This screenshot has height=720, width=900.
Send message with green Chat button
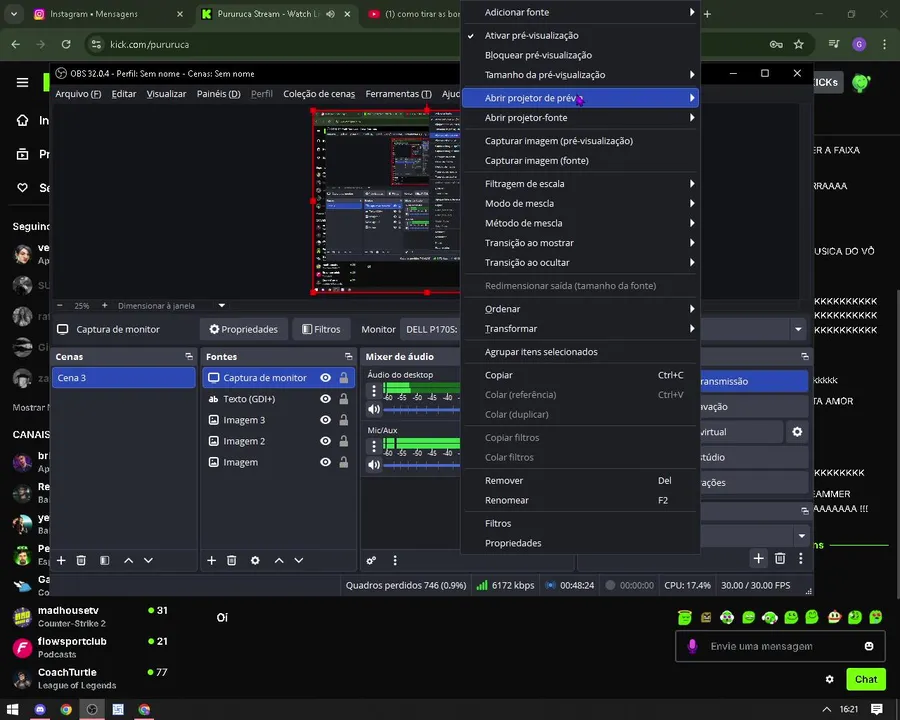(x=866, y=679)
